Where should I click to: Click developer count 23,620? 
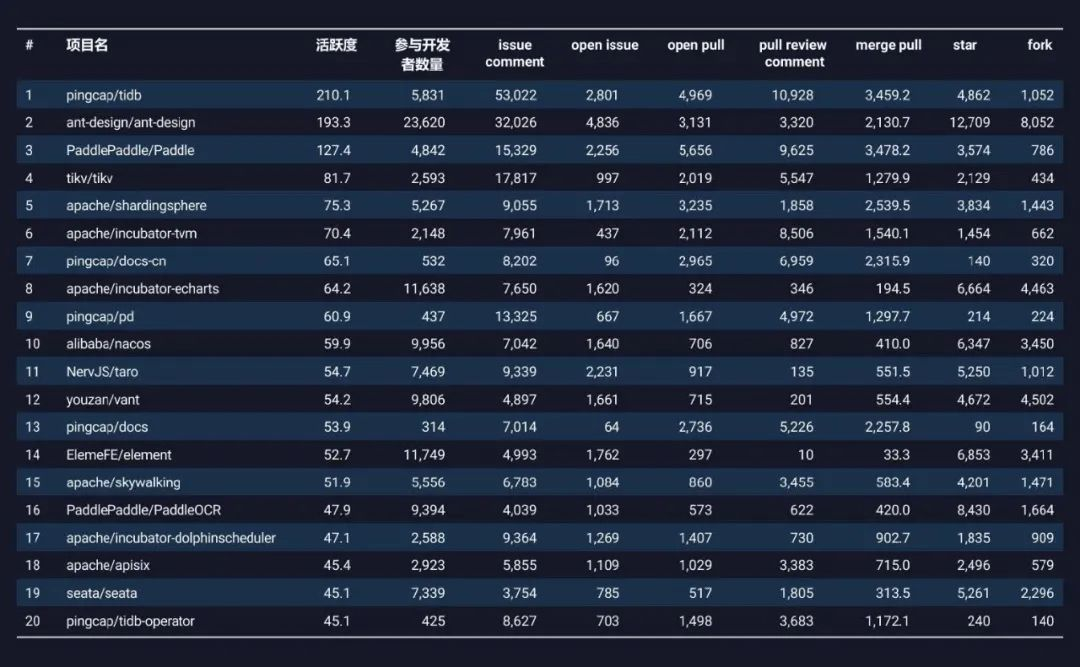(x=424, y=123)
